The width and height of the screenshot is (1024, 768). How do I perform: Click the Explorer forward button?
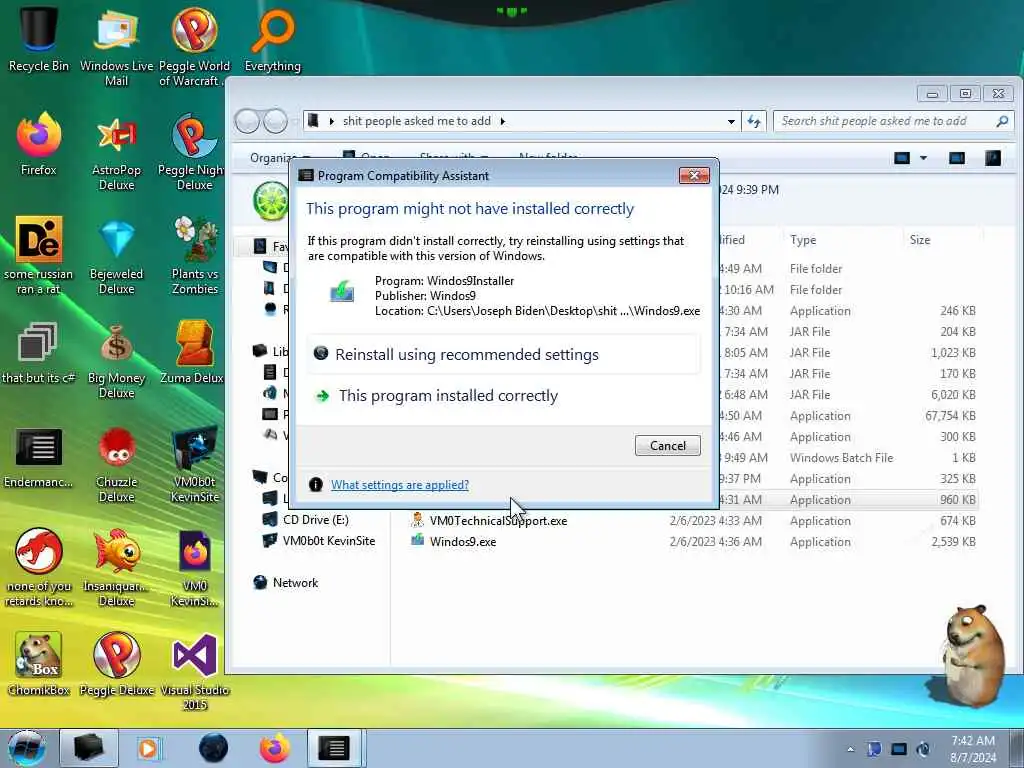click(x=275, y=121)
